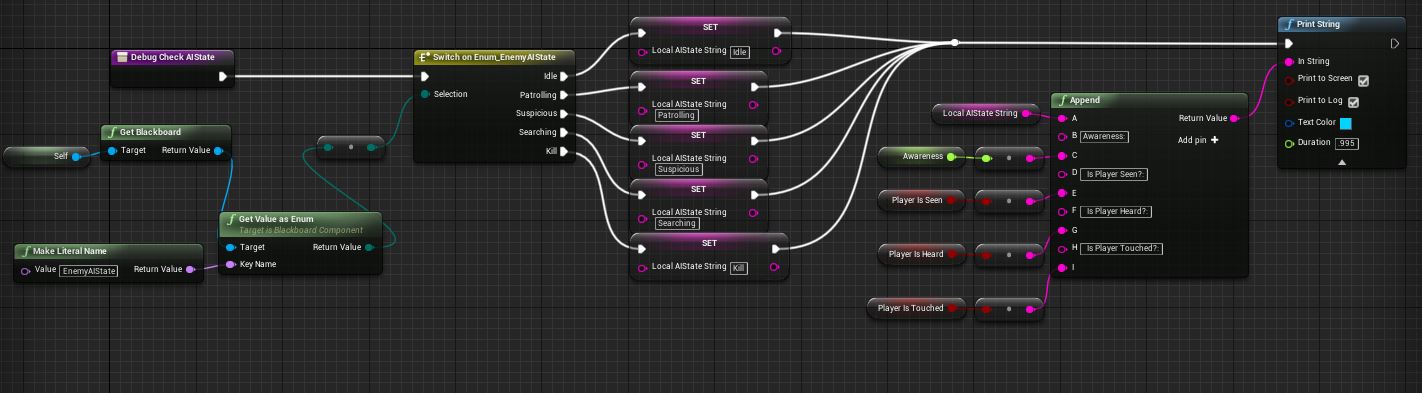Edit the Append D field 'Is Player Seen?:'
This screenshot has width=1422, height=393.
tap(1115, 174)
